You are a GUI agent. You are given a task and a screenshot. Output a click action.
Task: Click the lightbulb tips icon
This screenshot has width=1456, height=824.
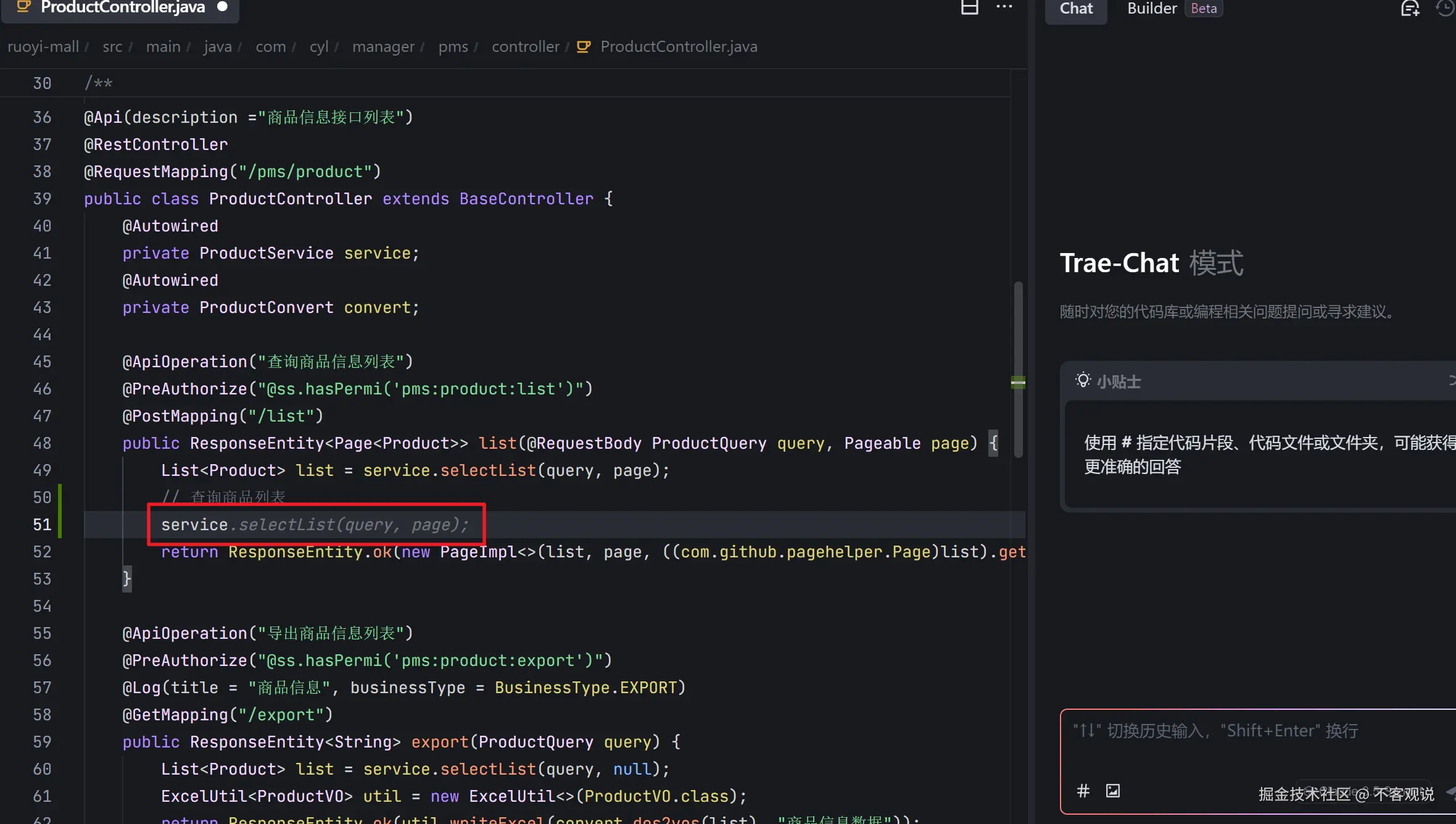point(1083,380)
